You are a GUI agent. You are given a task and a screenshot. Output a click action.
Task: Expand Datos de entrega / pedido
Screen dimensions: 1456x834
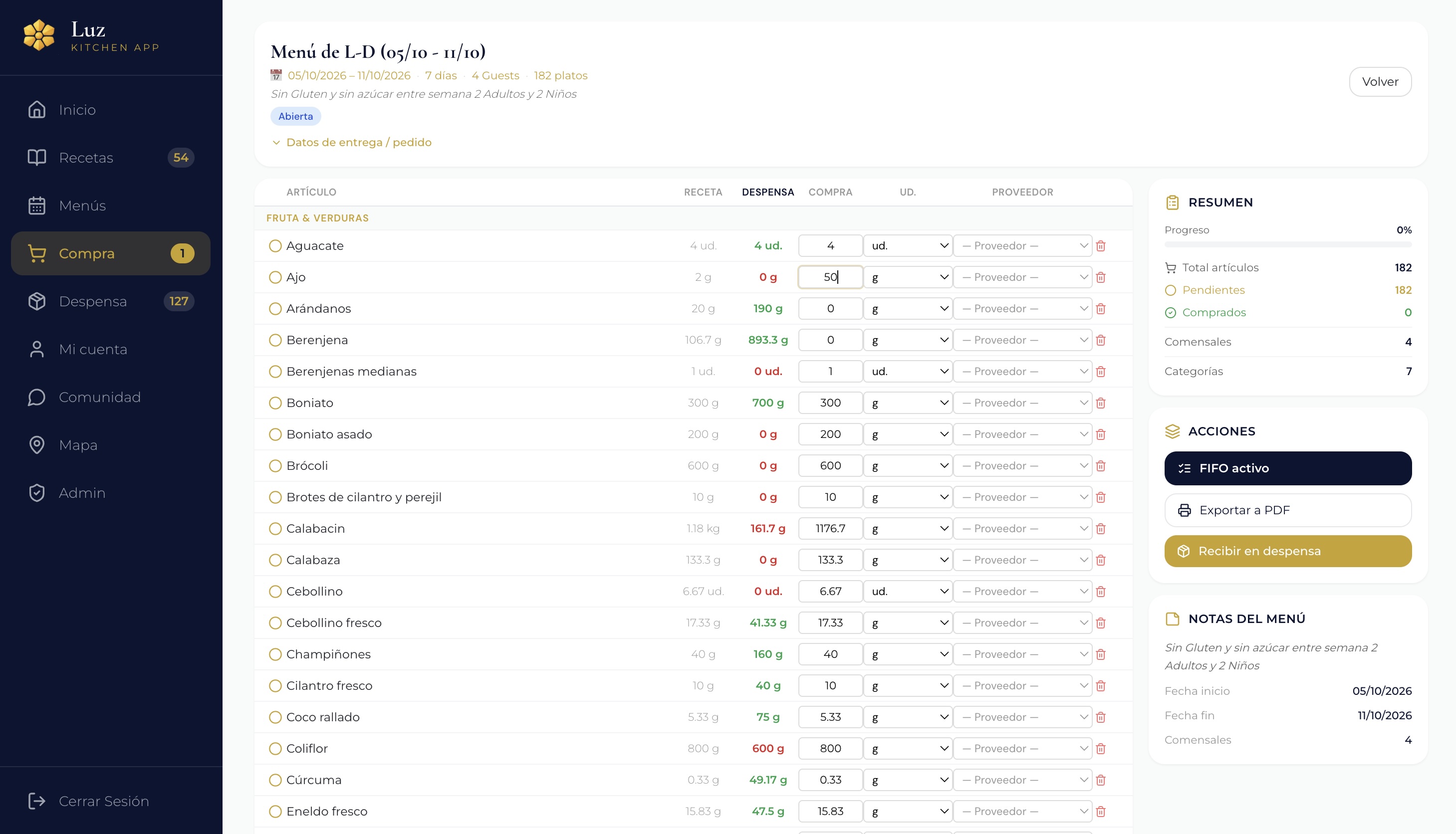[x=352, y=142]
